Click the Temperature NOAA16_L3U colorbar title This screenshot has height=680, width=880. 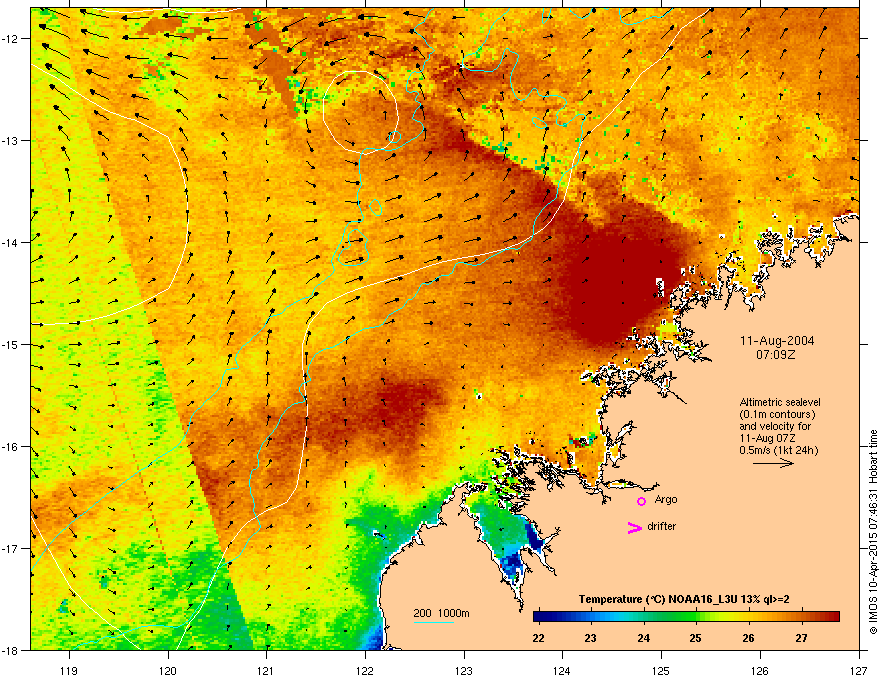(684, 599)
